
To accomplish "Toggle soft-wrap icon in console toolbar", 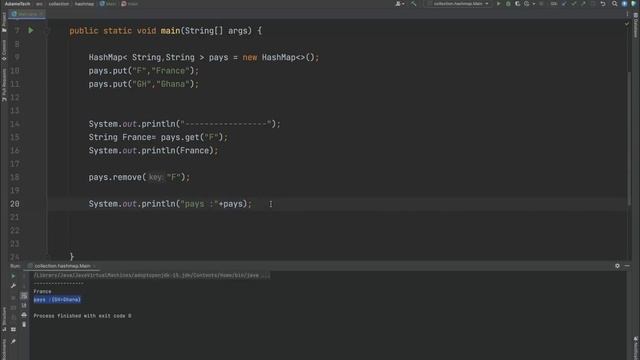I will (x=24, y=296).
